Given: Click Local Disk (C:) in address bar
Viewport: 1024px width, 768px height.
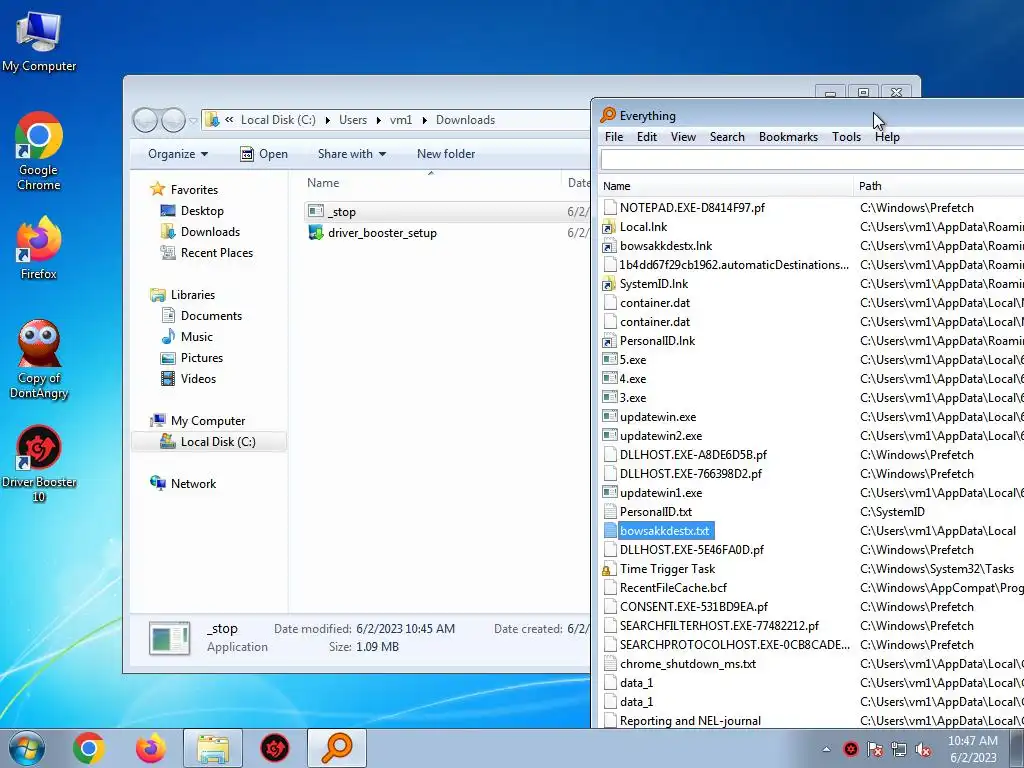Looking at the screenshot, I should tap(278, 120).
